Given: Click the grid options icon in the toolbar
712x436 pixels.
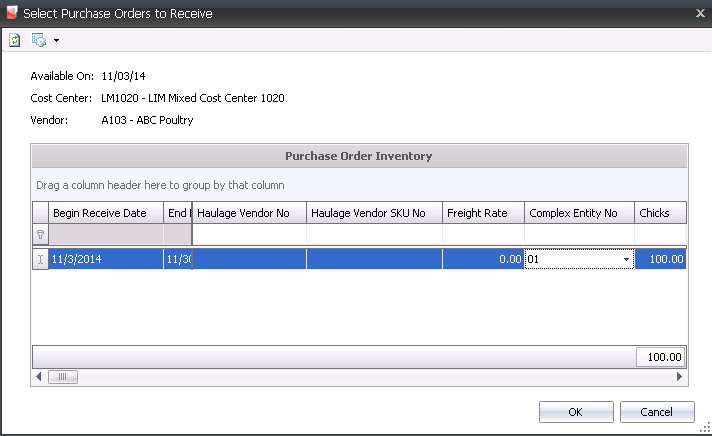Looking at the screenshot, I should click(x=39, y=40).
